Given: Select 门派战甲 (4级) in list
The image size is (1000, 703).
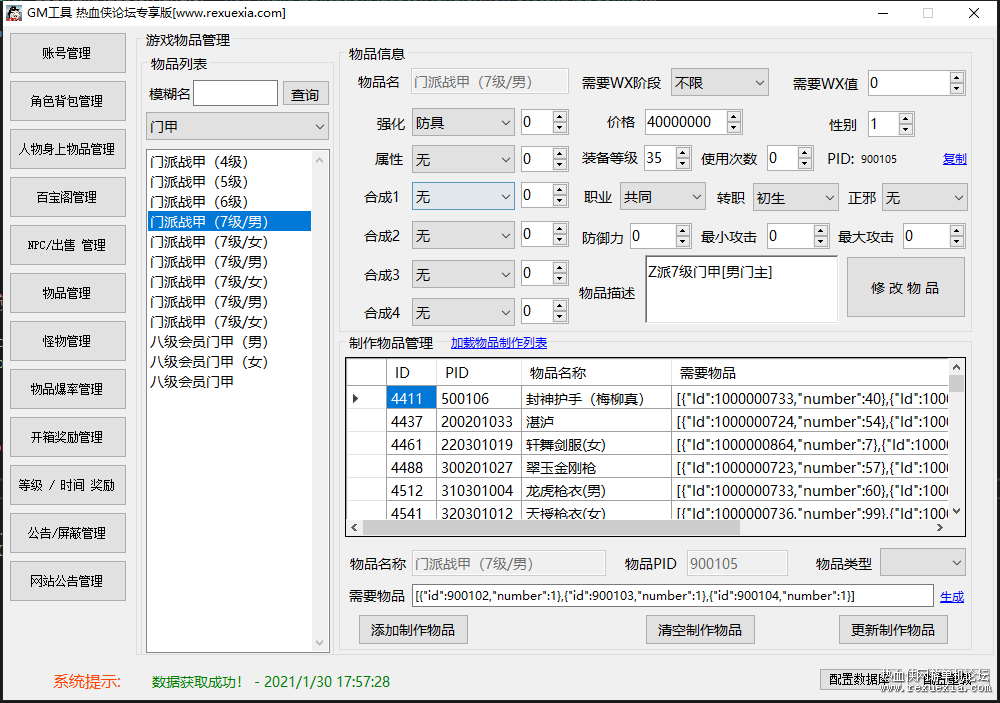Looking at the screenshot, I should click(230, 162).
